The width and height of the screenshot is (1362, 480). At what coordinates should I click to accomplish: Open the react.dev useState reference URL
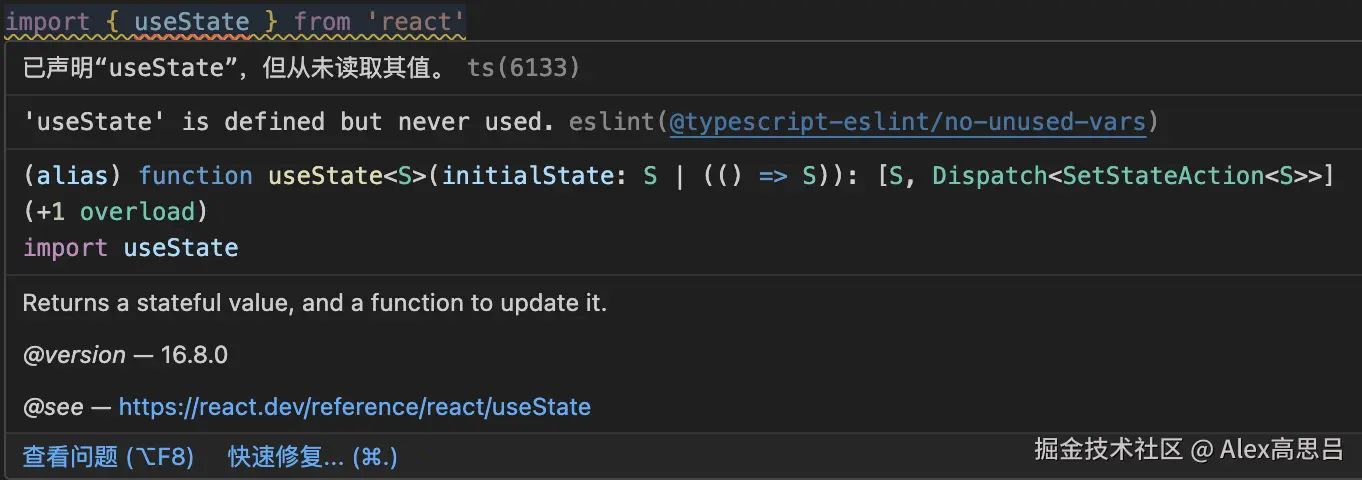pos(354,407)
